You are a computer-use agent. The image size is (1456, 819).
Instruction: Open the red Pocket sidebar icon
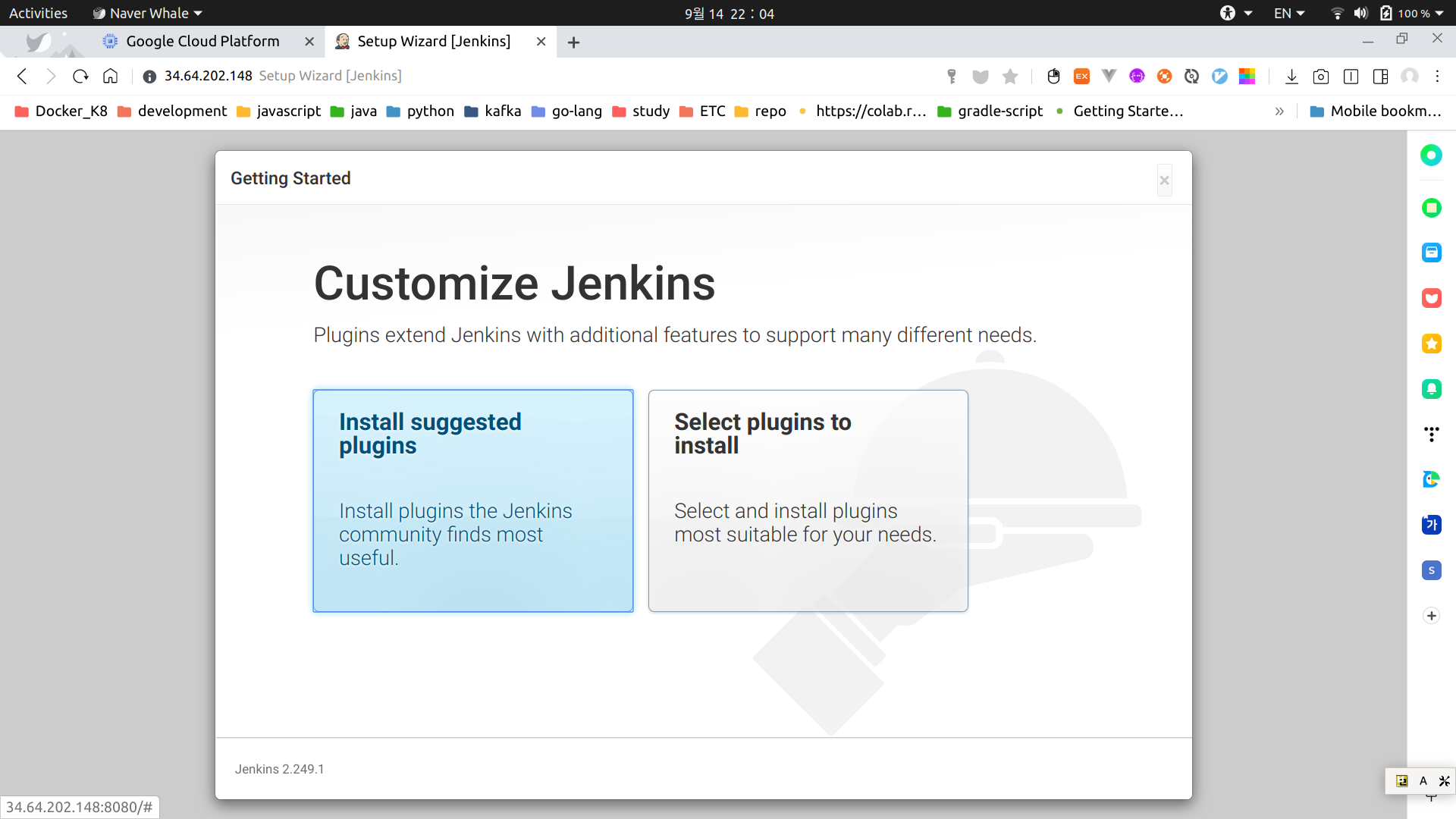tap(1431, 298)
